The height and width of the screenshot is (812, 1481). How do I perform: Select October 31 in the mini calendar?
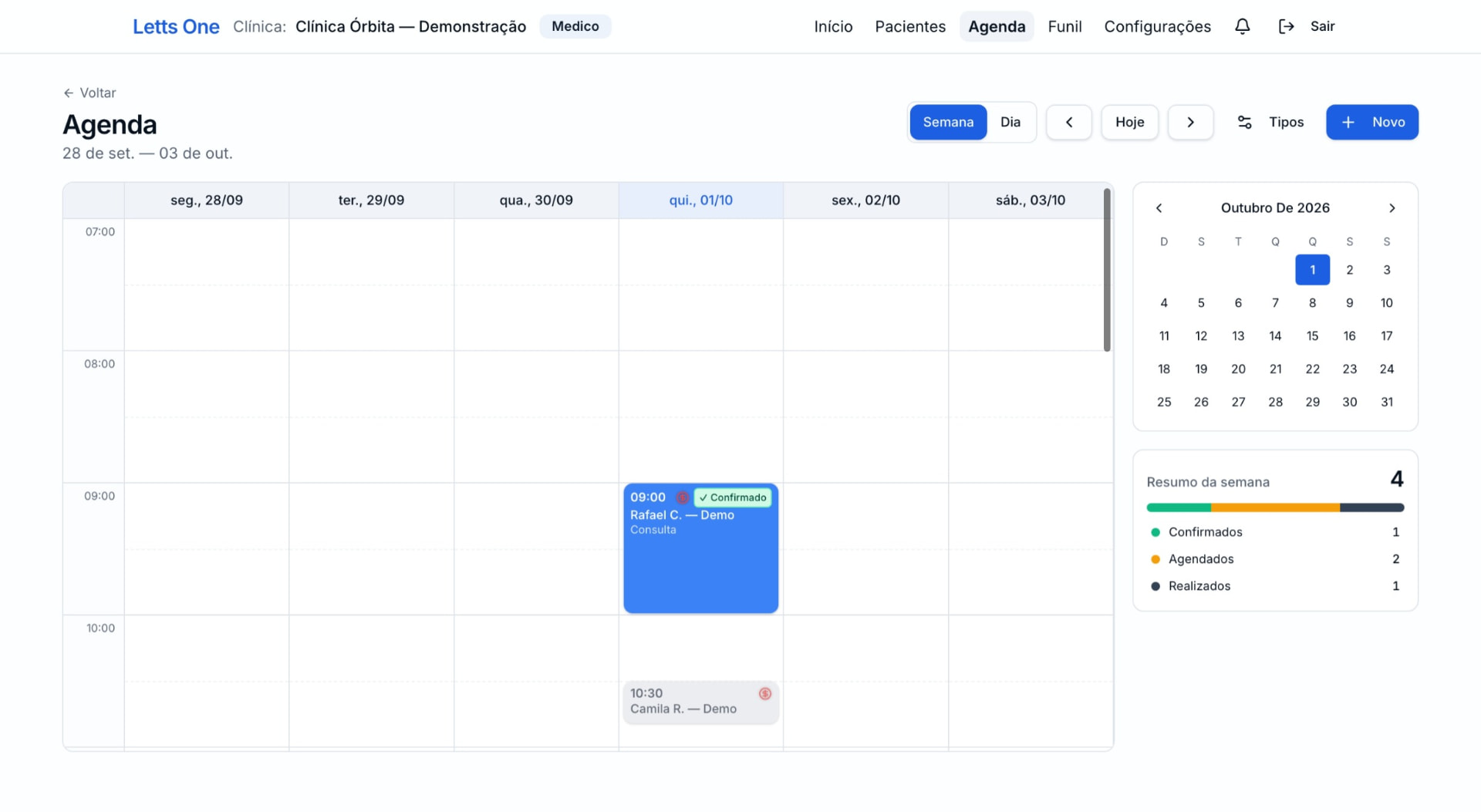1386,402
